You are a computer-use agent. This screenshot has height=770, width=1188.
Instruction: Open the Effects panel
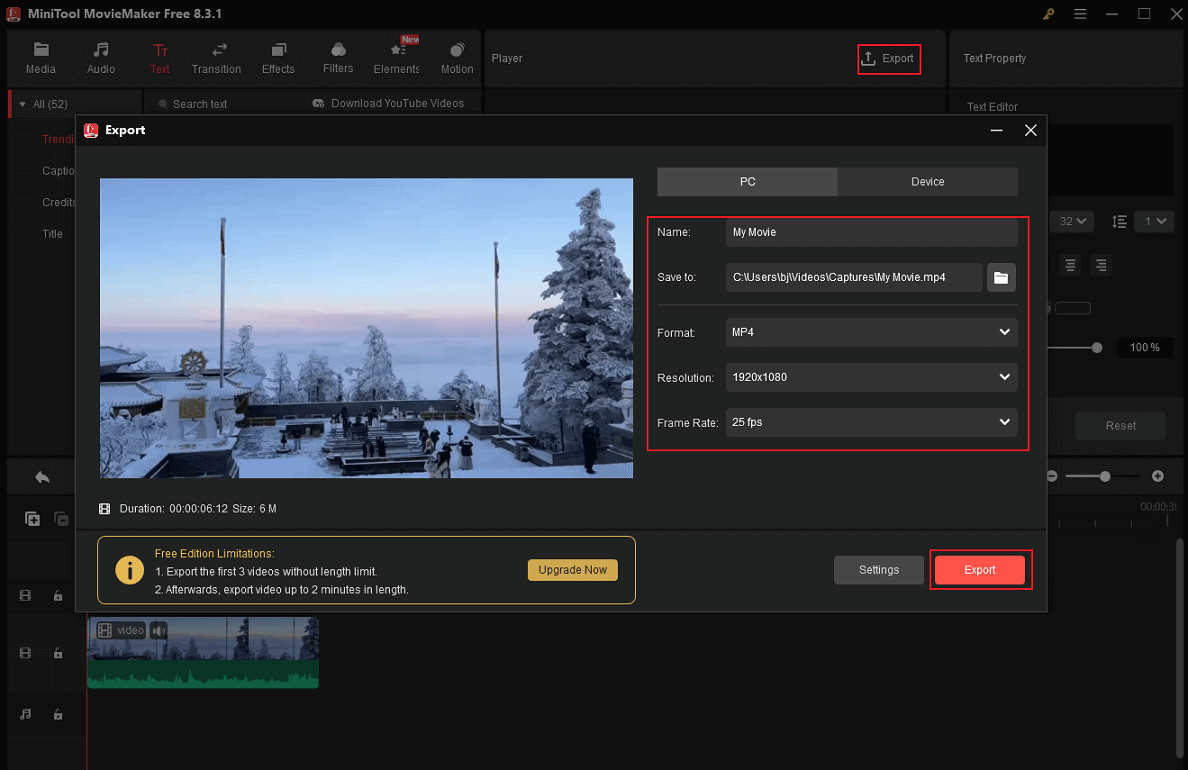pos(278,56)
